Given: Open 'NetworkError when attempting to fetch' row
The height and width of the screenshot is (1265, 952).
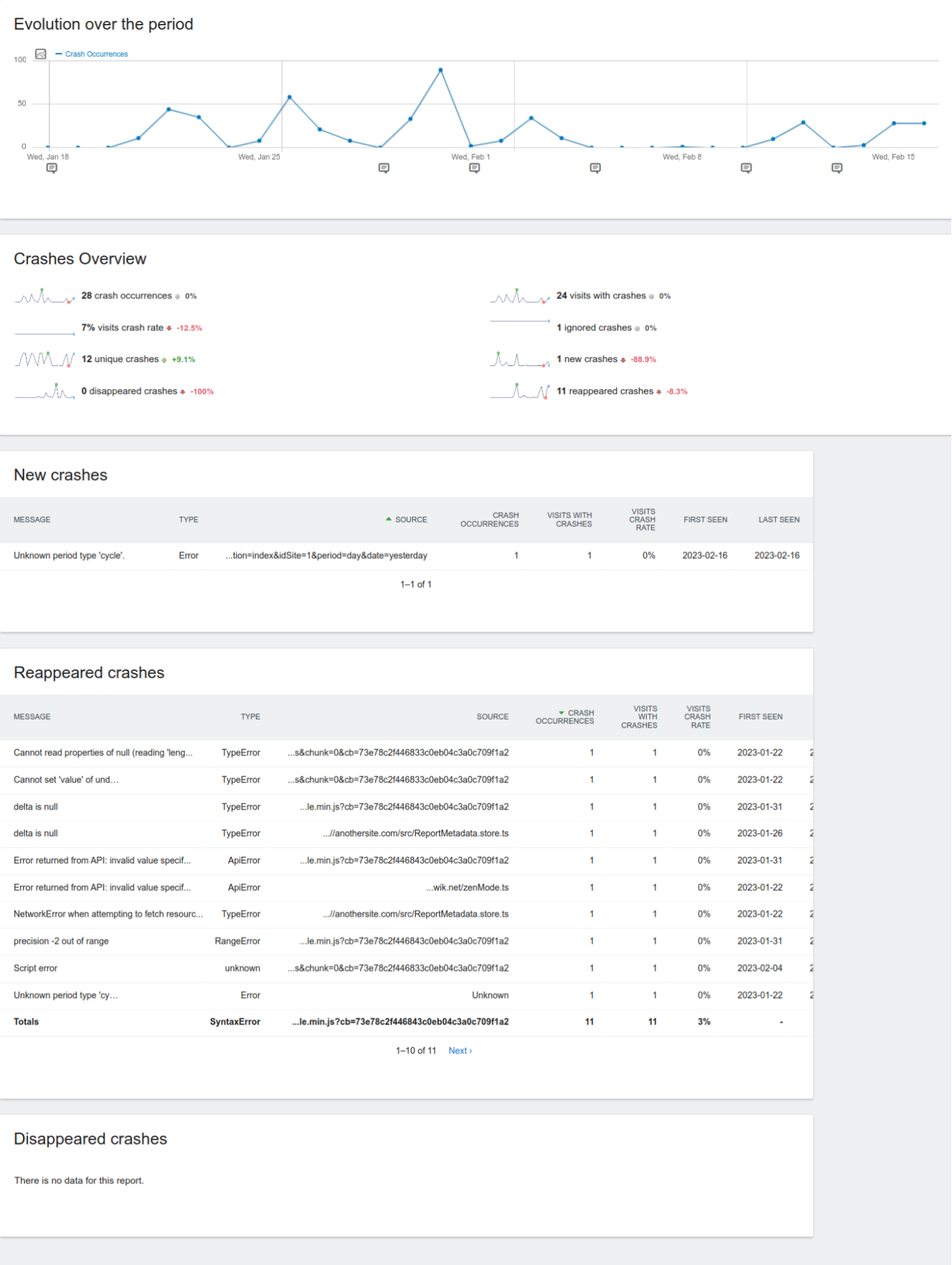Looking at the screenshot, I should [x=406, y=914].
